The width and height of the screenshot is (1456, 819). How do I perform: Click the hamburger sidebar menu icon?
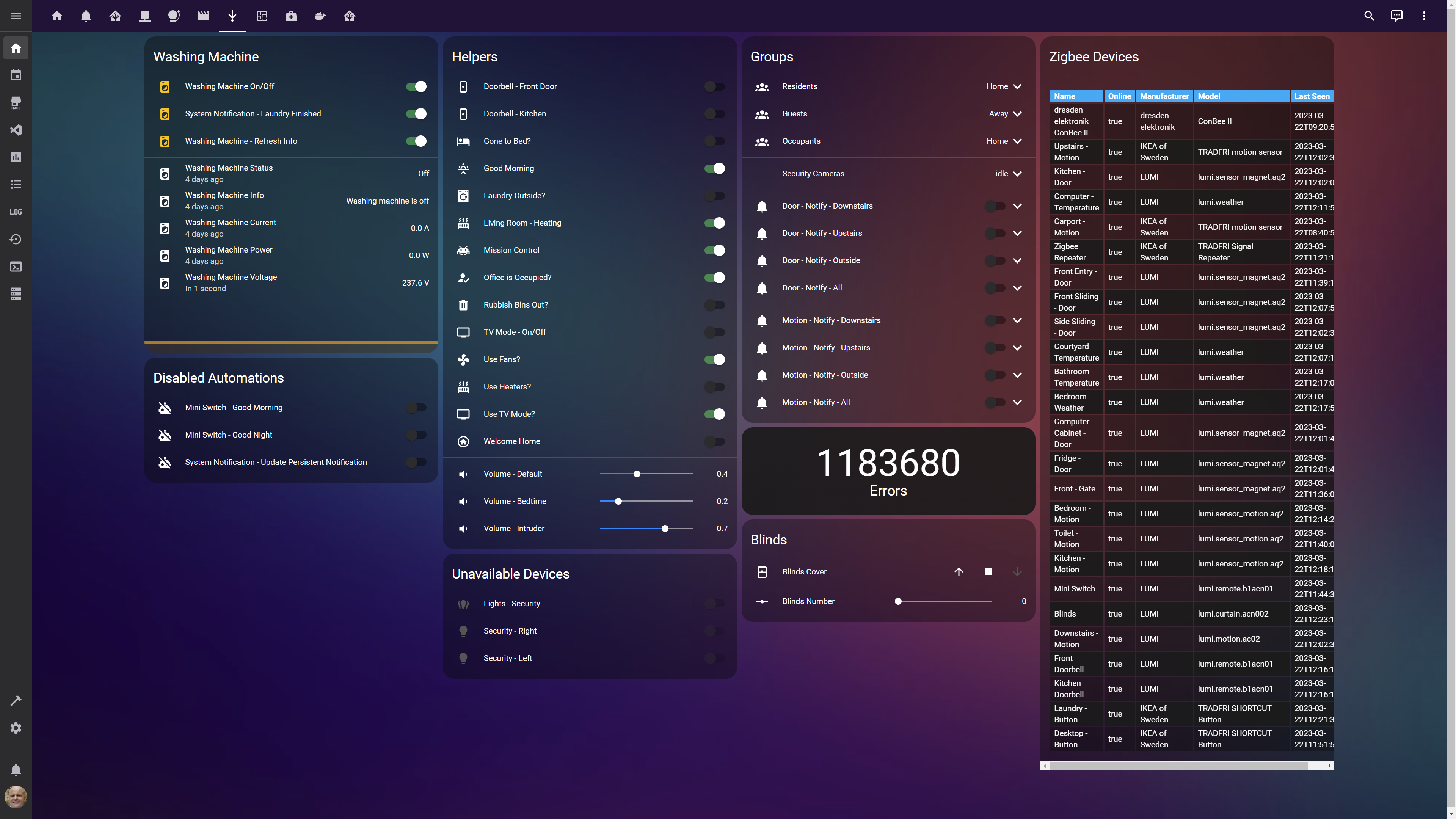16,16
